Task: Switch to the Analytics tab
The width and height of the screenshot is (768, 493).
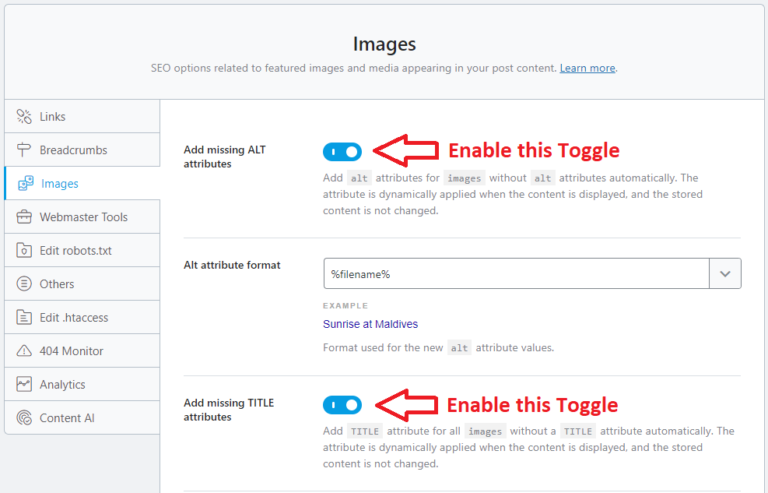Action: (62, 384)
